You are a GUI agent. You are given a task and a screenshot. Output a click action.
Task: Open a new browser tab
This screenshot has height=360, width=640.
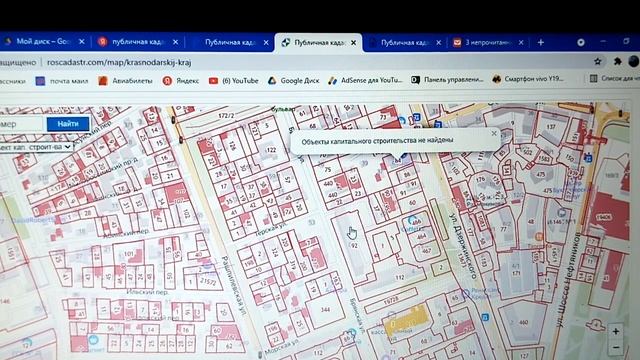pos(540,42)
